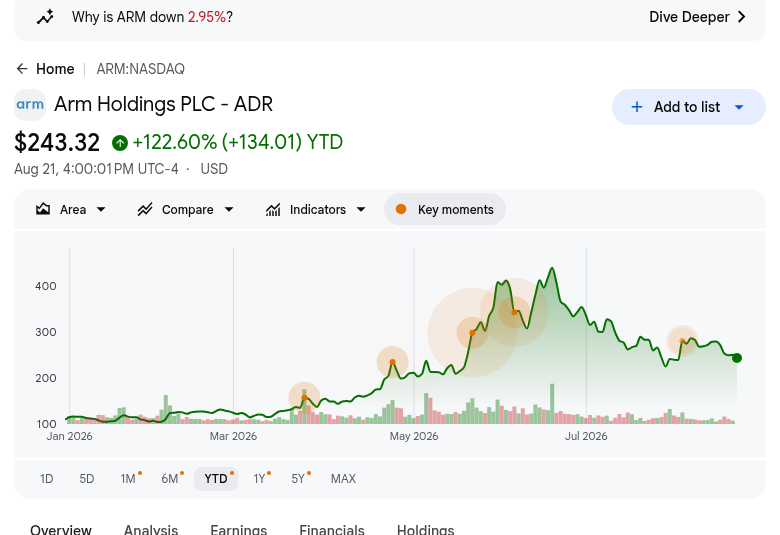Click the Jan 2026 axis label
The image size is (780, 535).
pos(70,436)
